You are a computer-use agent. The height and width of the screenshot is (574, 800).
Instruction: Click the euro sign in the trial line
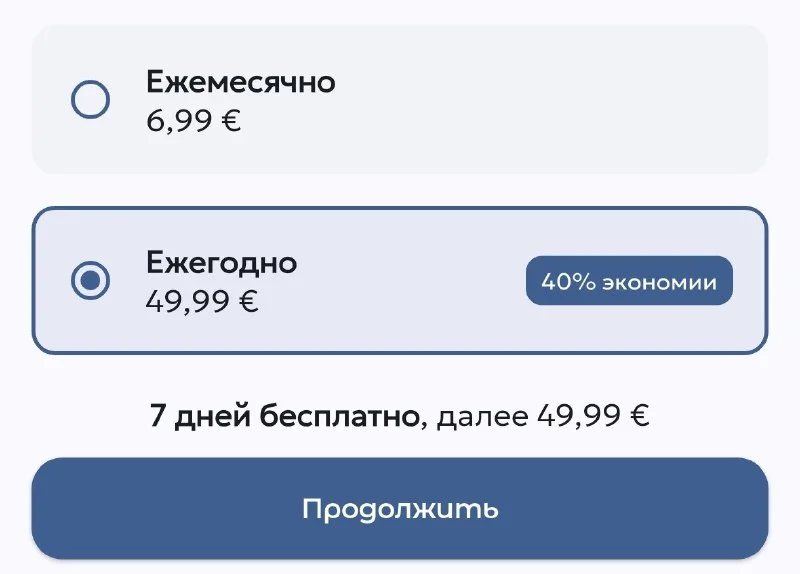[639, 416]
